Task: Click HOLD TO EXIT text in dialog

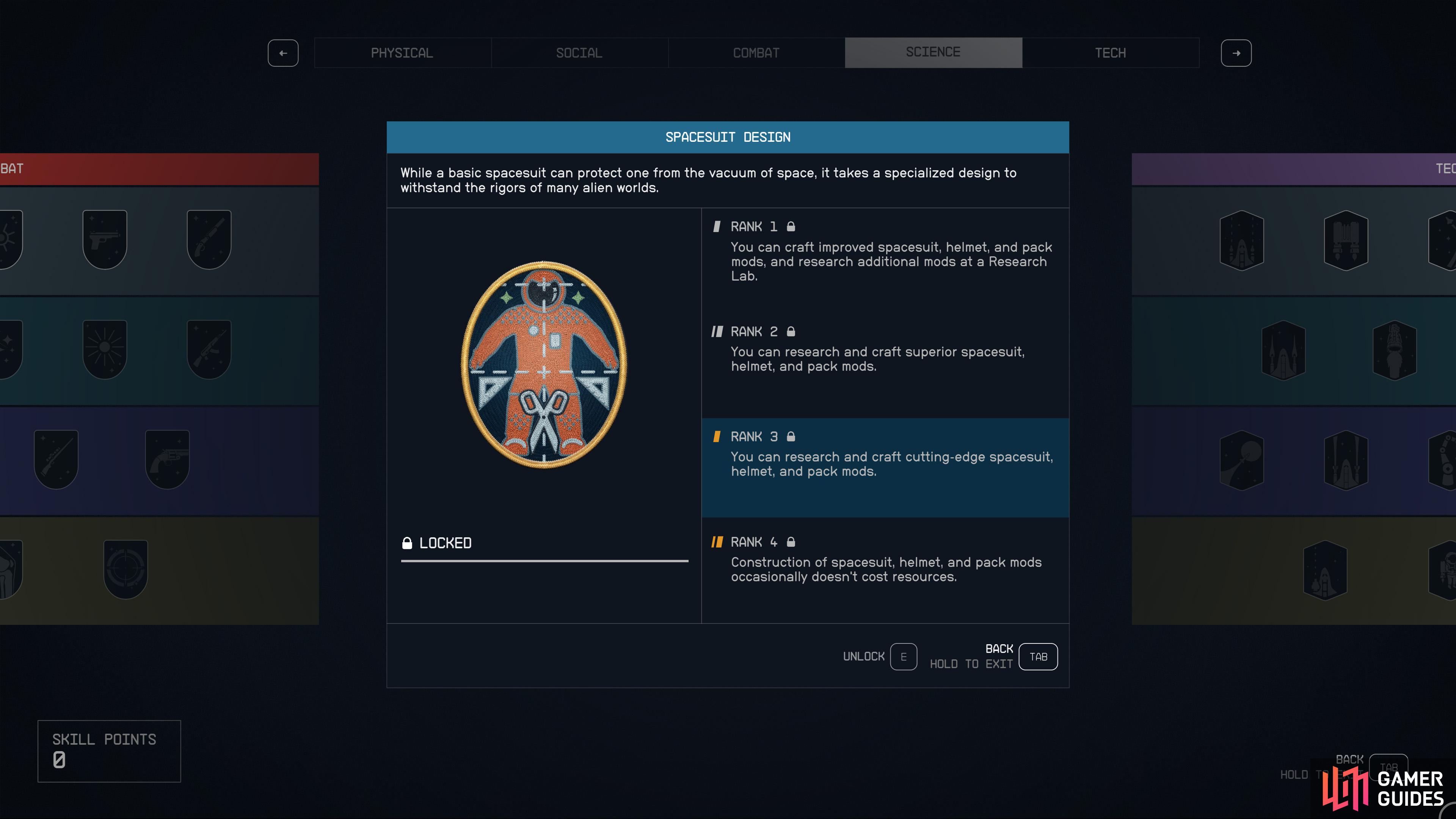Action: (971, 664)
